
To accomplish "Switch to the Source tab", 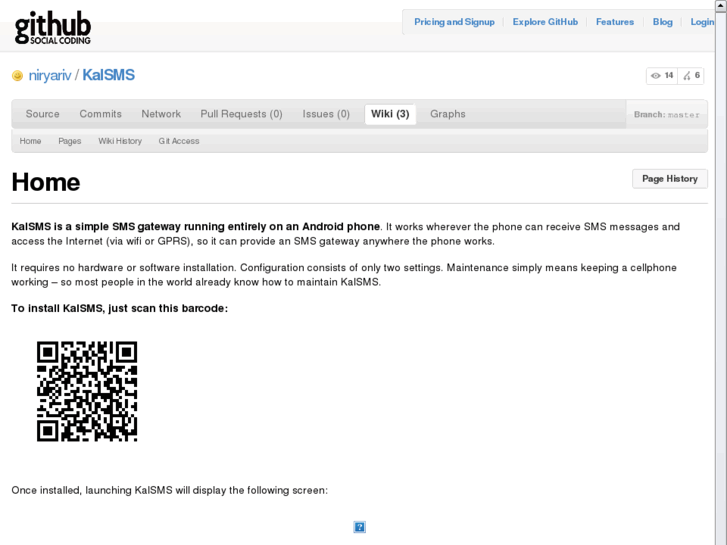I will 43,114.
